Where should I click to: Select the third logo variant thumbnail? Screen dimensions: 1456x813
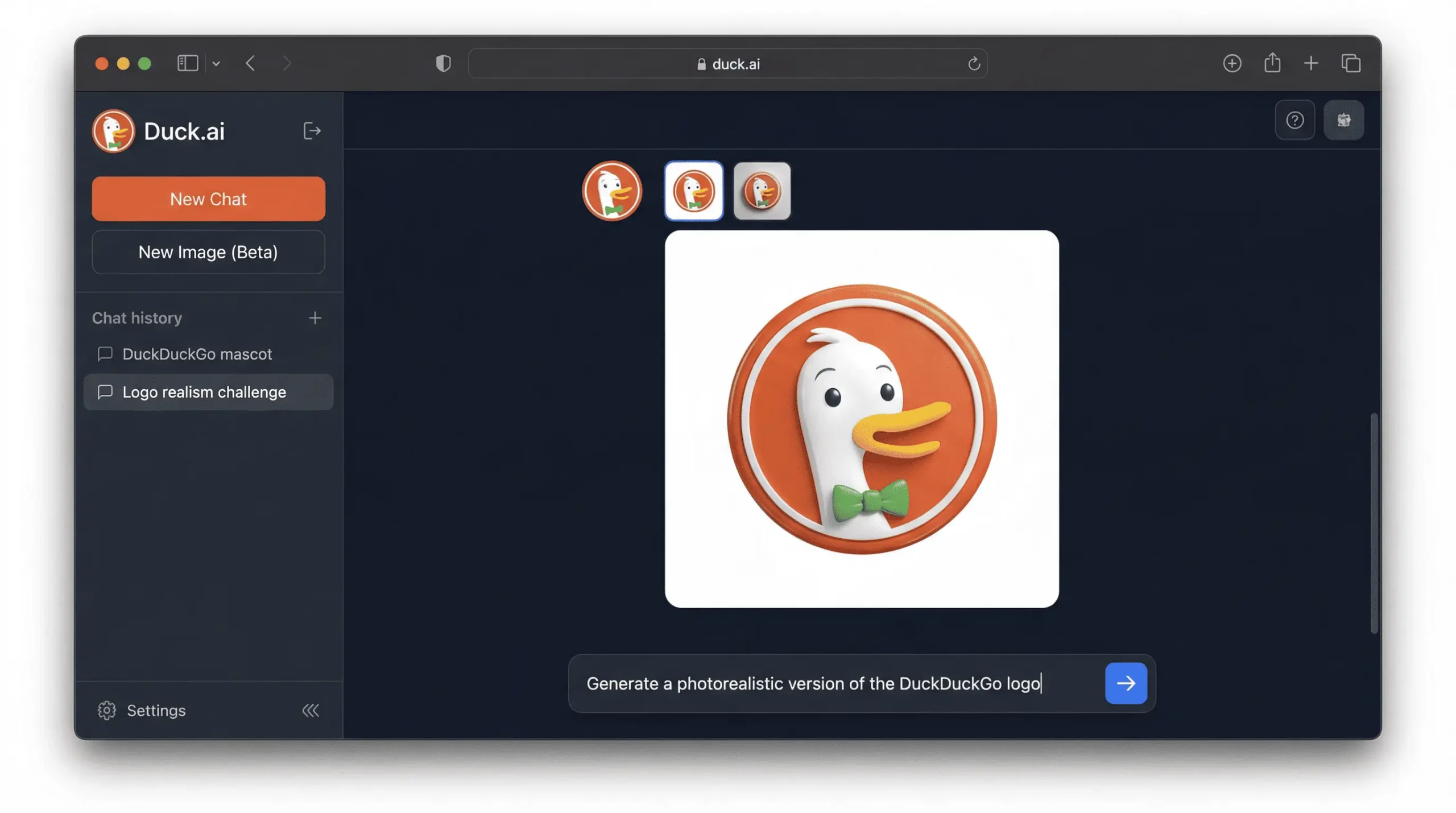(x=762, y=191)
